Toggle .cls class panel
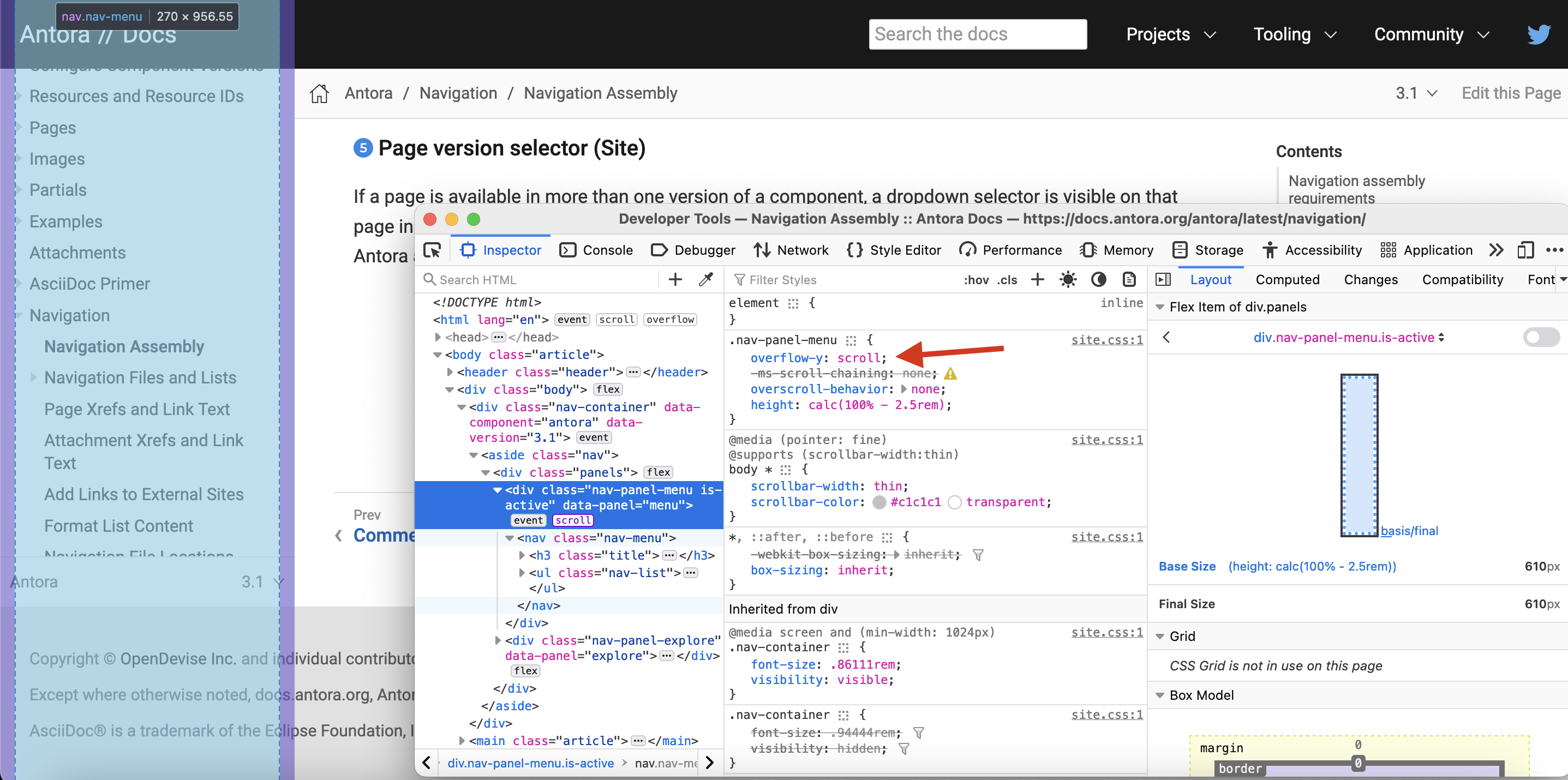 1007,280
